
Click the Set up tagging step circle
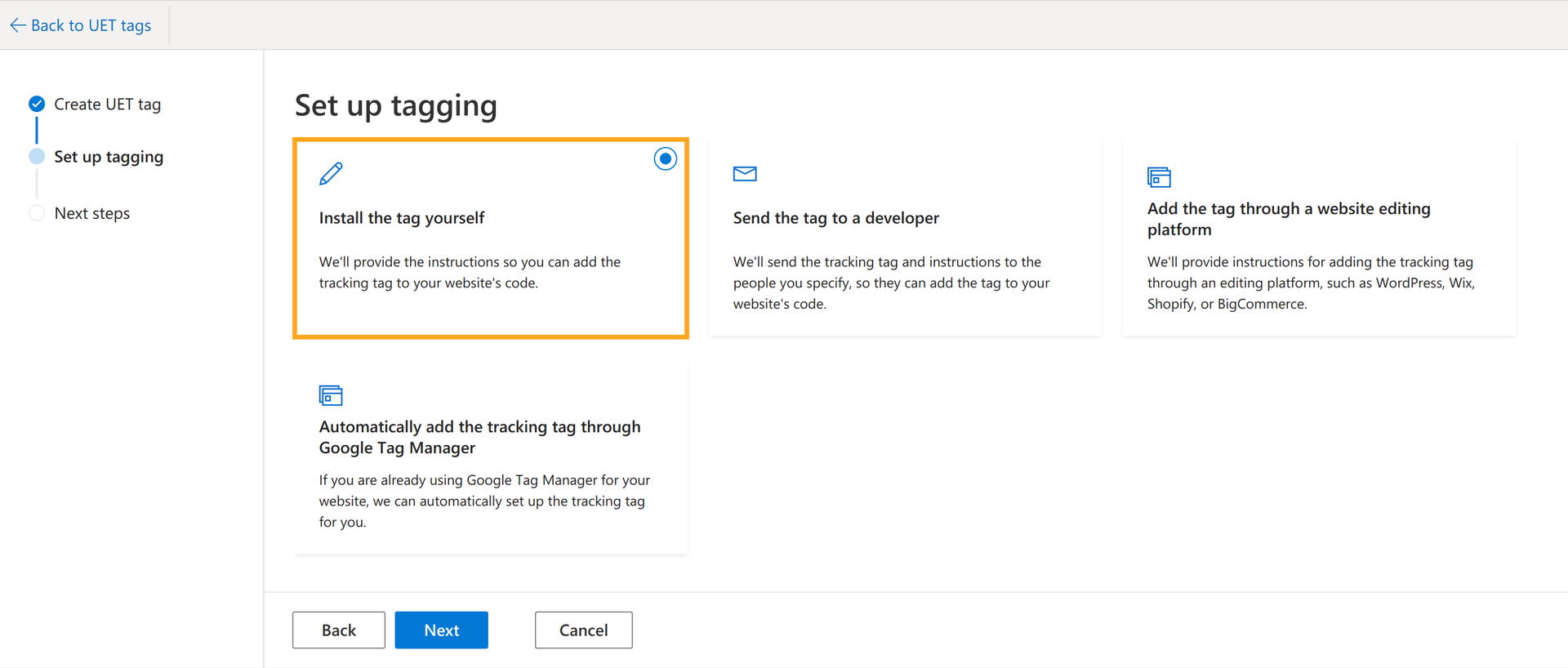pos(37,157)
